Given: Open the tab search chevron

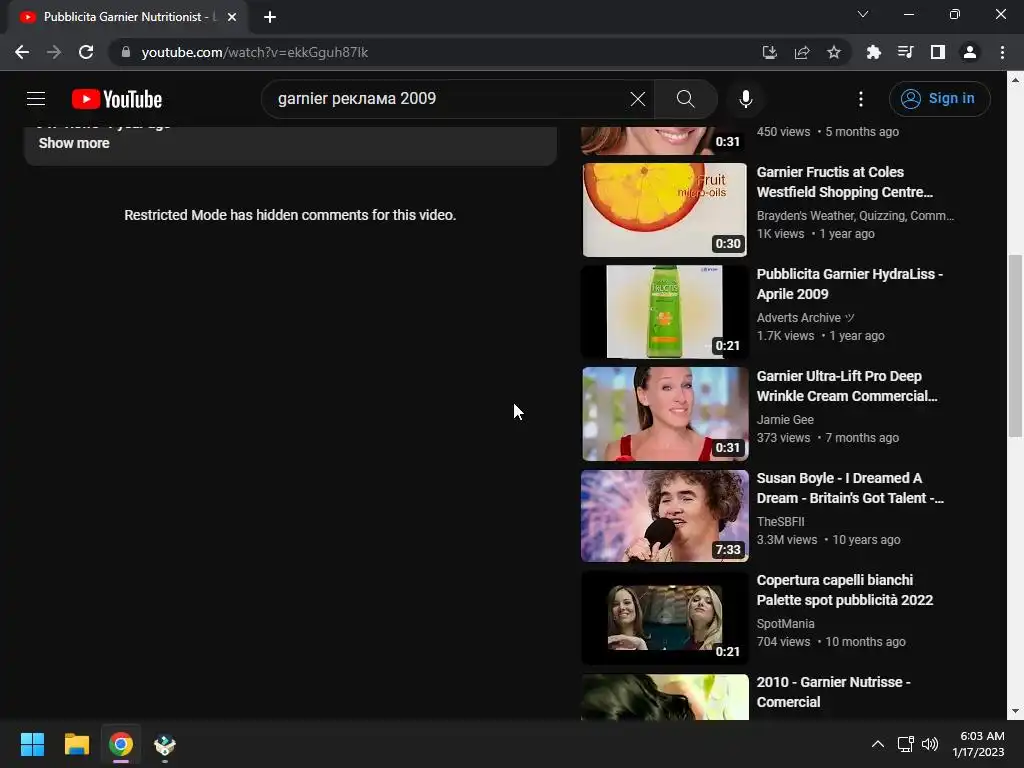Looking at the screenshot, I should point(863,14).
